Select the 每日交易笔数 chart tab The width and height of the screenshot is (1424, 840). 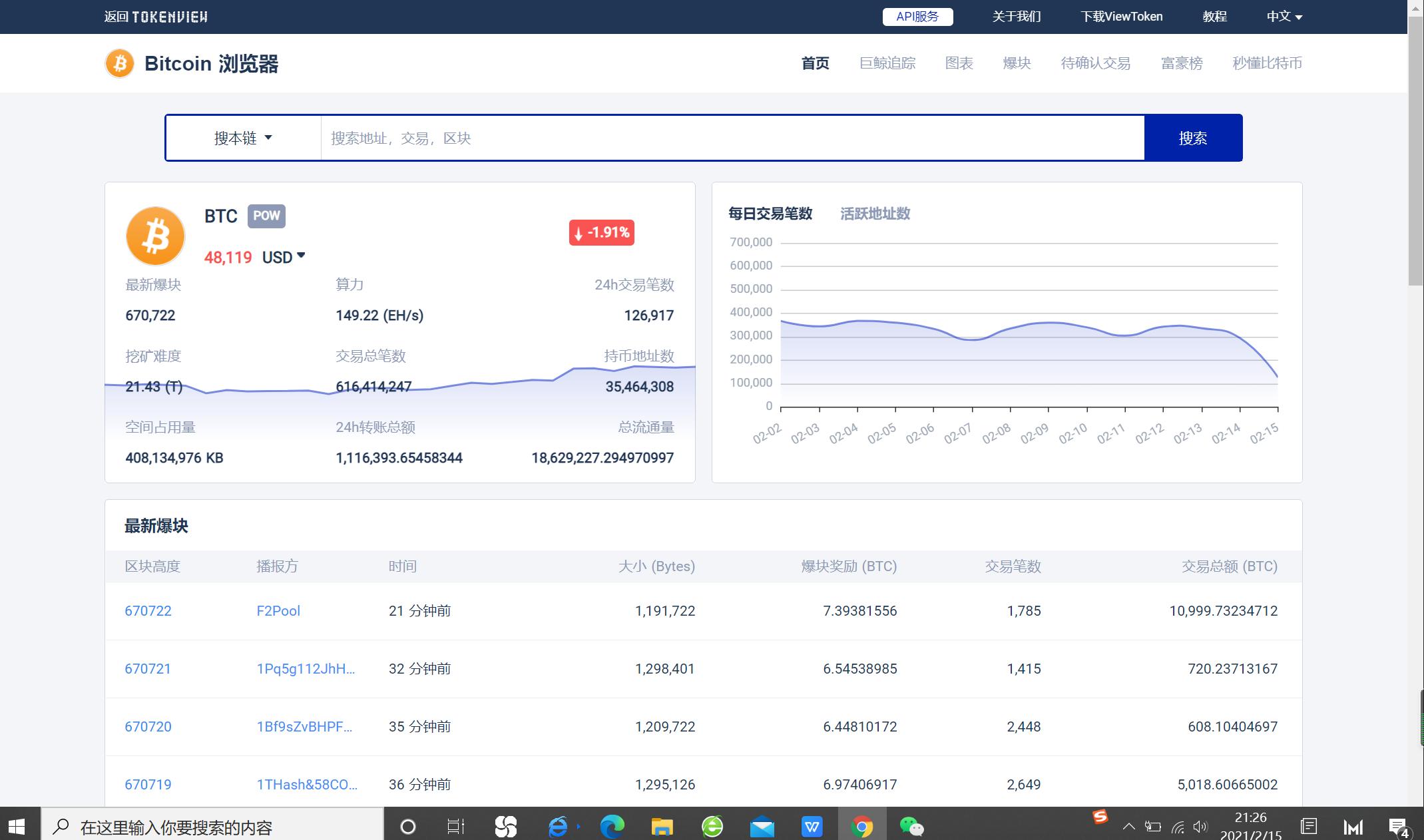pos(770,214)
